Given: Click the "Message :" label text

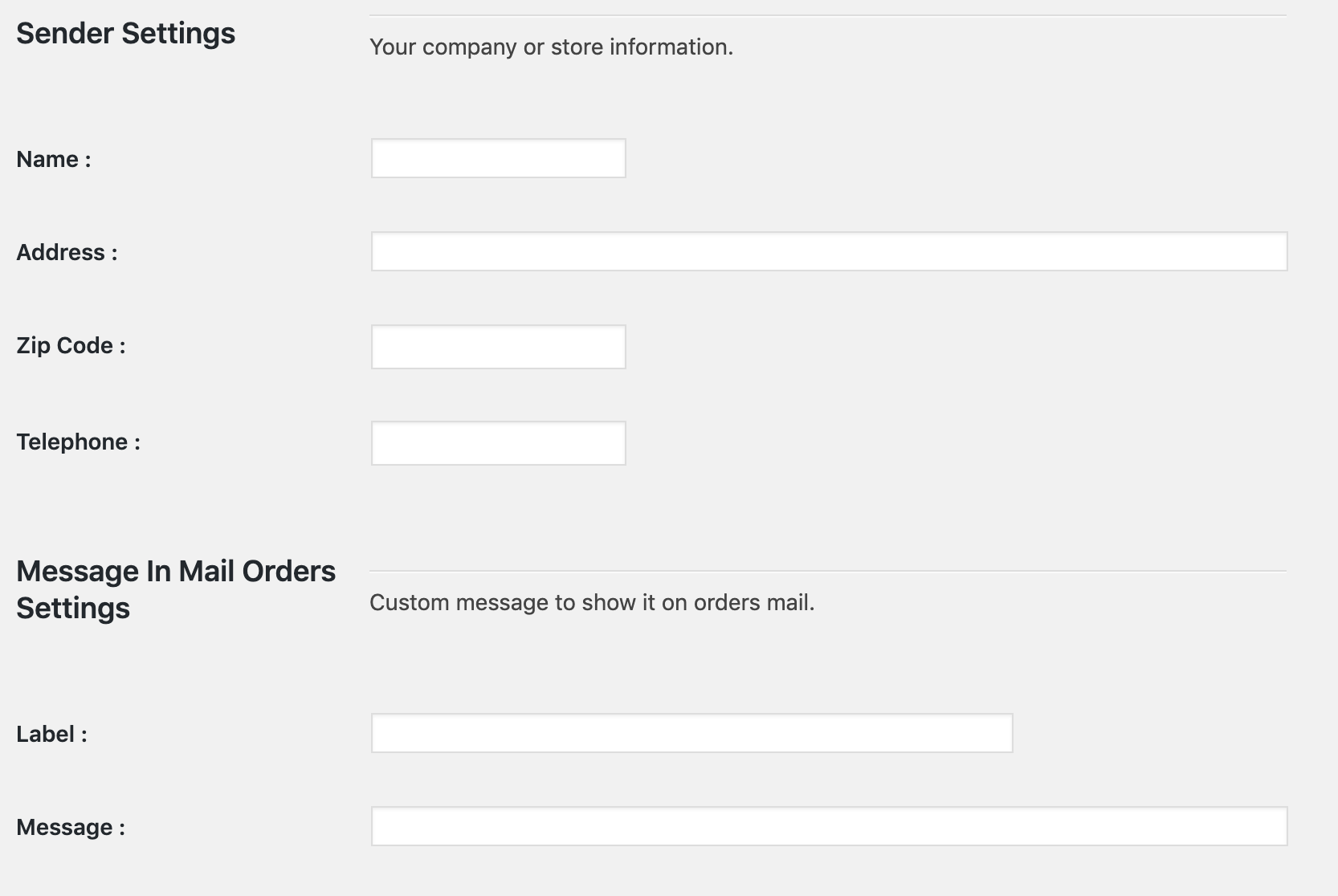Looking at the screenshot, I should (71, 827).
